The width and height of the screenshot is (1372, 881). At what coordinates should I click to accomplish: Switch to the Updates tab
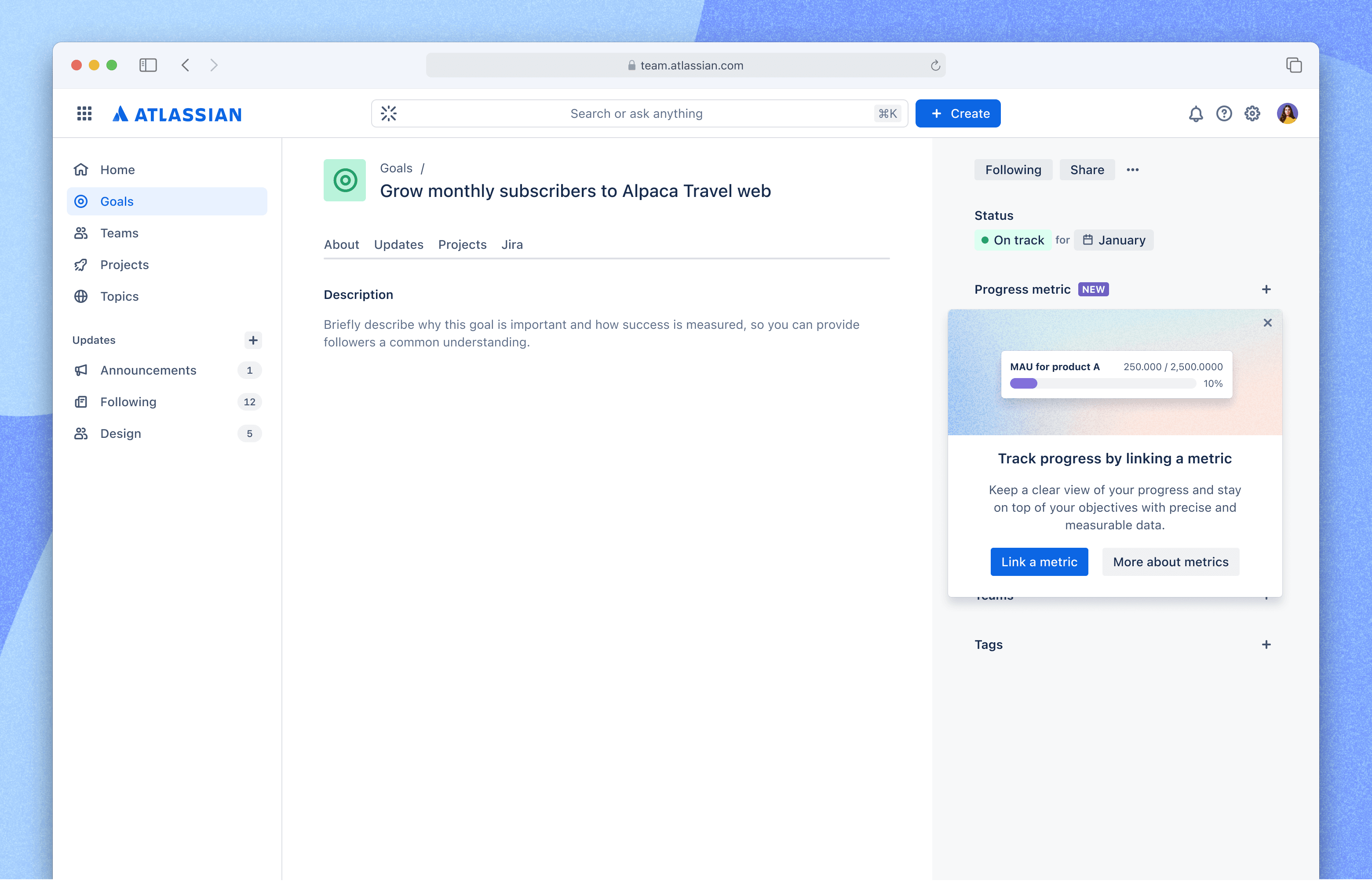pos(398,245)
